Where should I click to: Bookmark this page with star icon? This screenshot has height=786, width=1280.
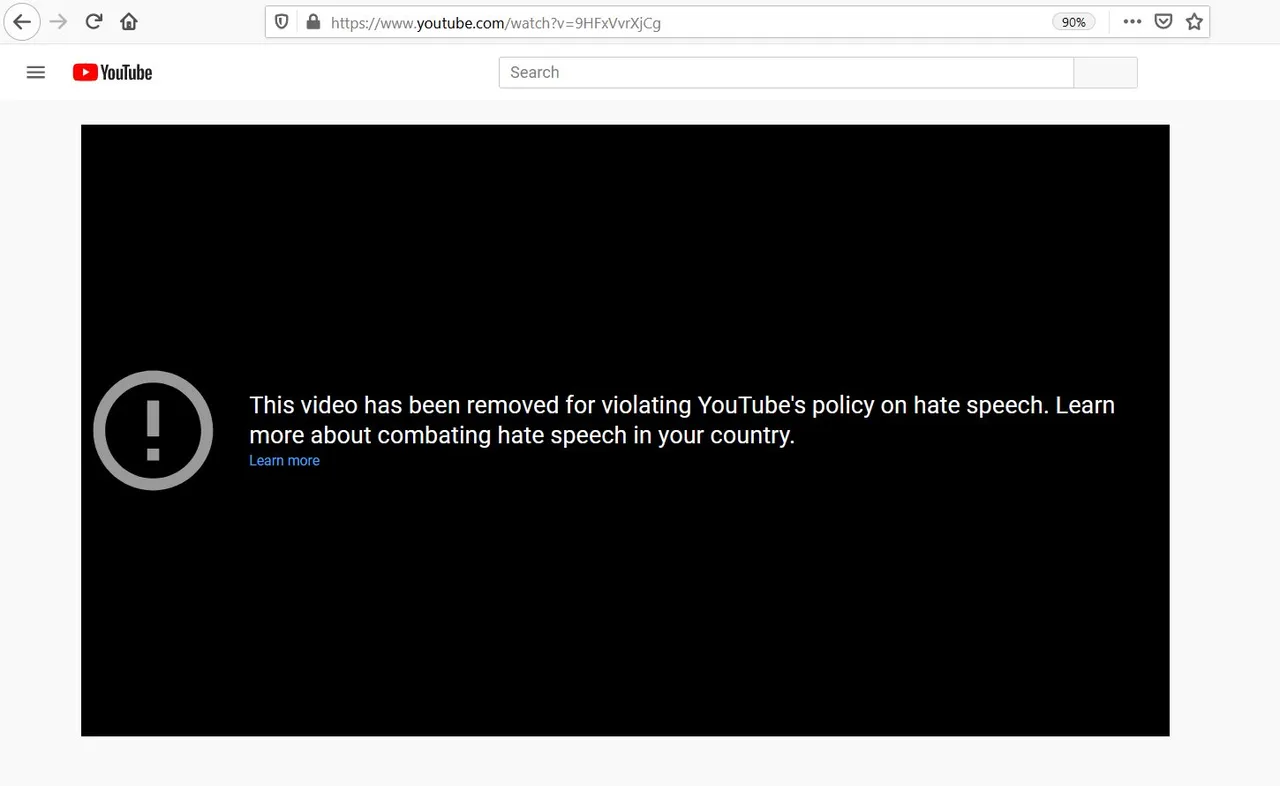click(x=1194, y=22)
